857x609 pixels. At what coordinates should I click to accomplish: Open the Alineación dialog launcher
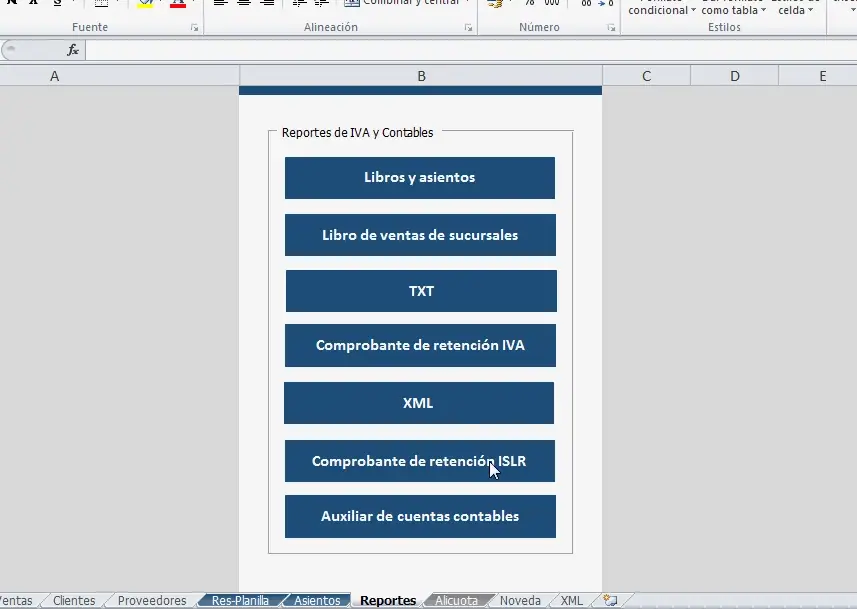468,27
